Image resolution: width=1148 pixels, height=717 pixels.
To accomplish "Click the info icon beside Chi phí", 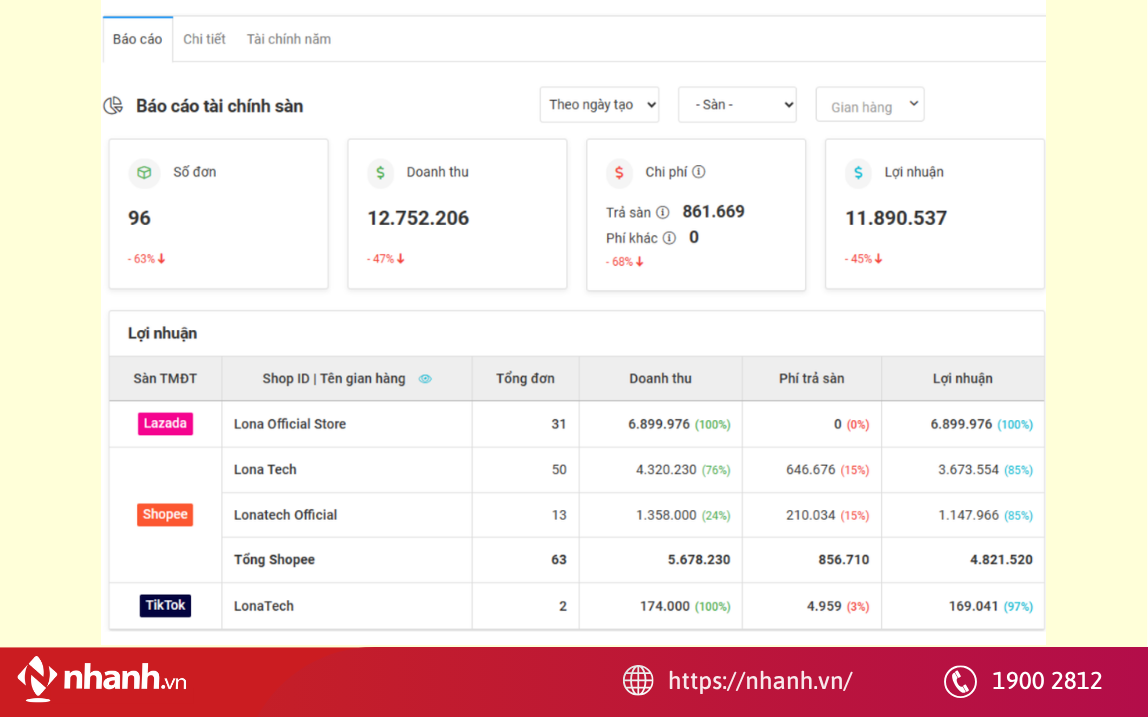I will (x=699, y=171).
